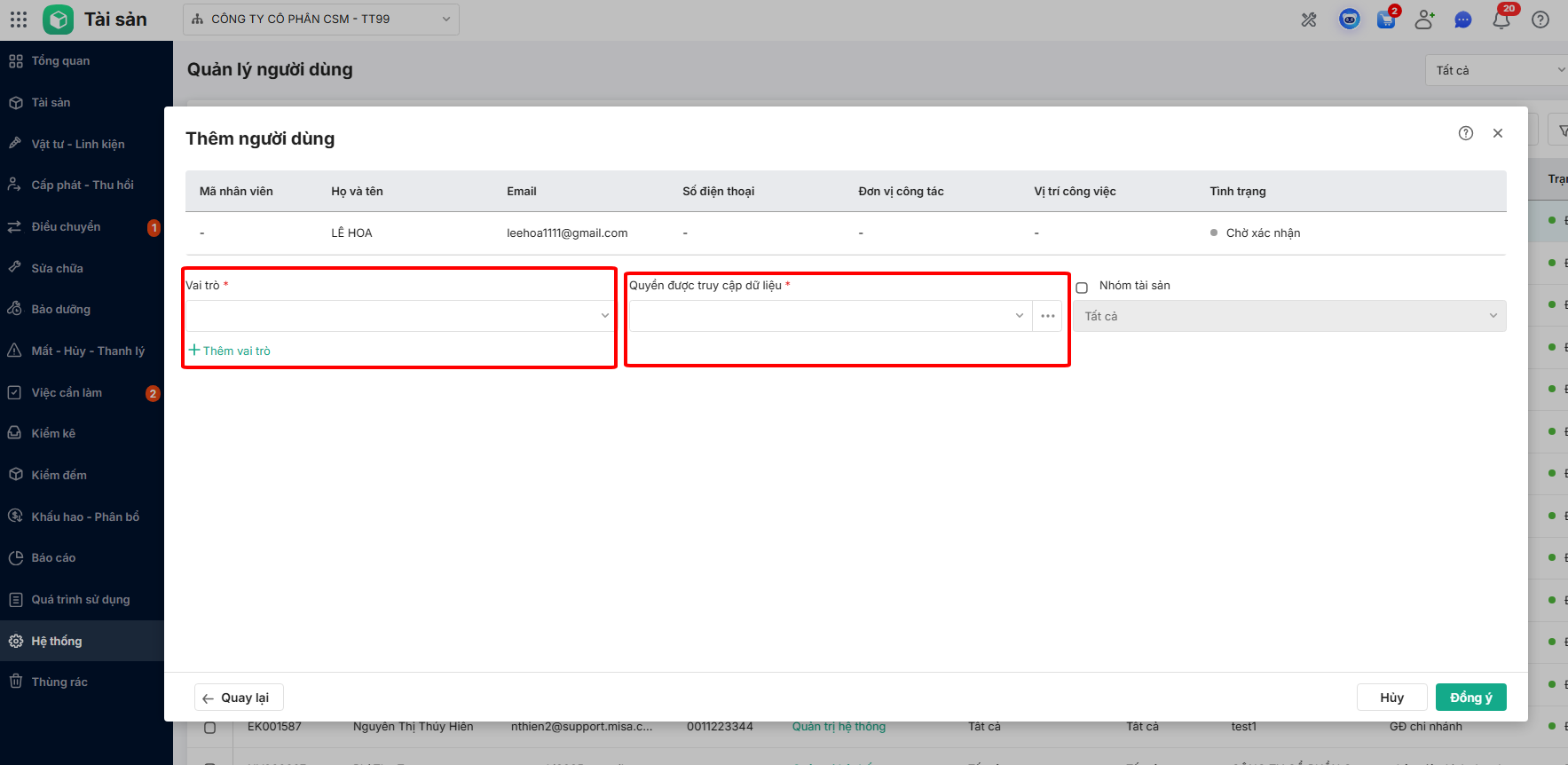Image resolution: width=1568 pixels, height=765 pixels.
Task: Click the Quay lại button
Action: click(x=239, y=698)
